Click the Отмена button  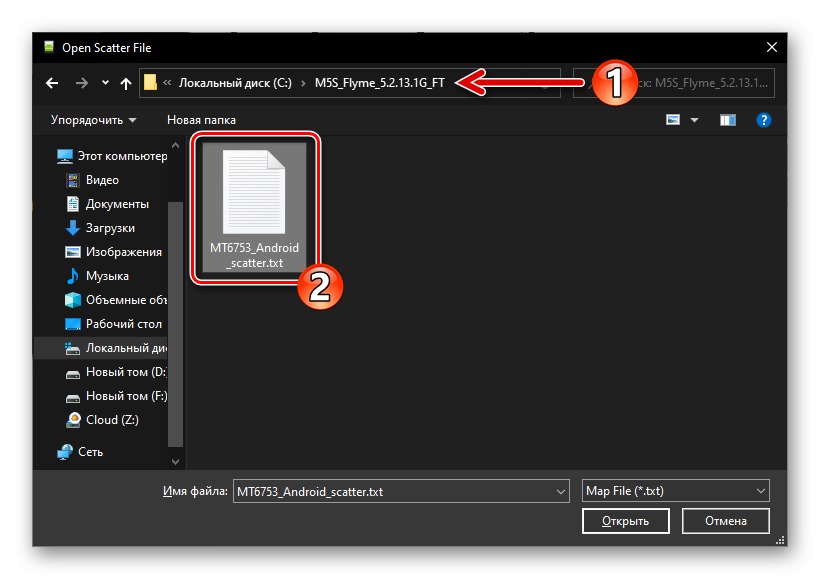(x=725, y=521)
